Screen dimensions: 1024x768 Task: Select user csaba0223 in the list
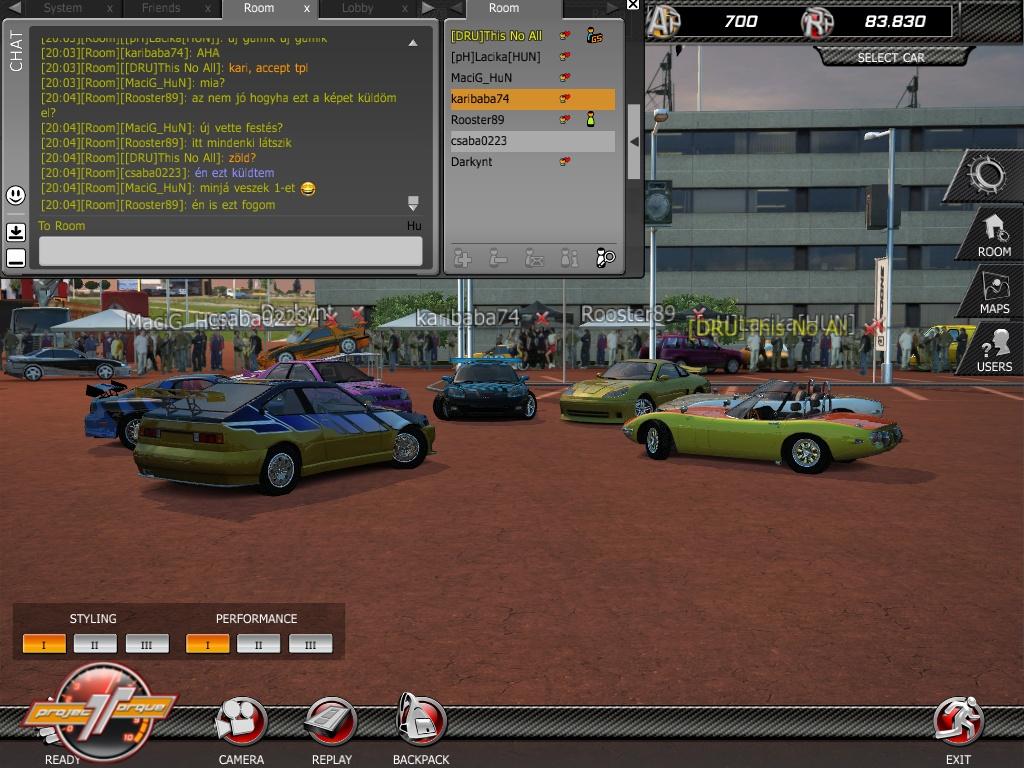tap(532, 140)
